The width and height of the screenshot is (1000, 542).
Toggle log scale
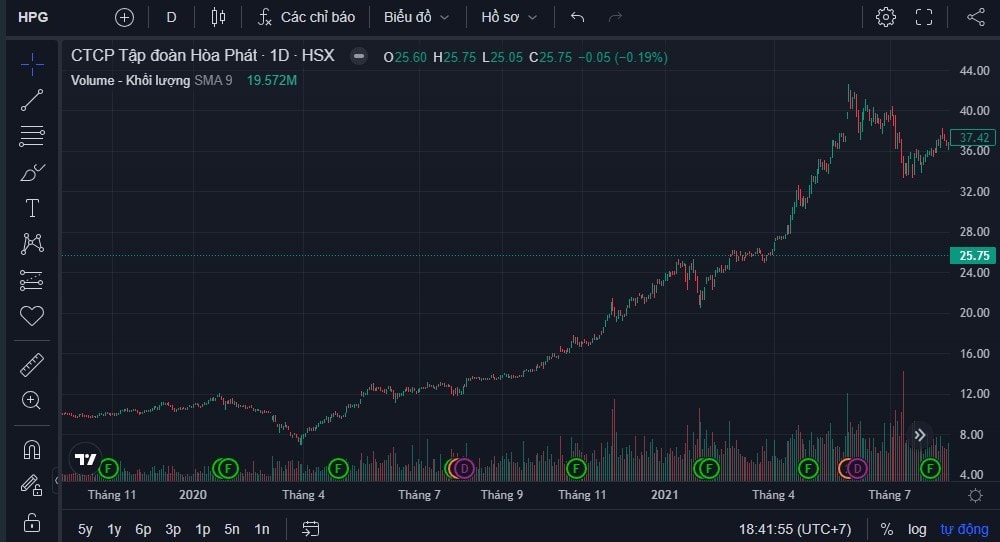click(x=917, y=529)
